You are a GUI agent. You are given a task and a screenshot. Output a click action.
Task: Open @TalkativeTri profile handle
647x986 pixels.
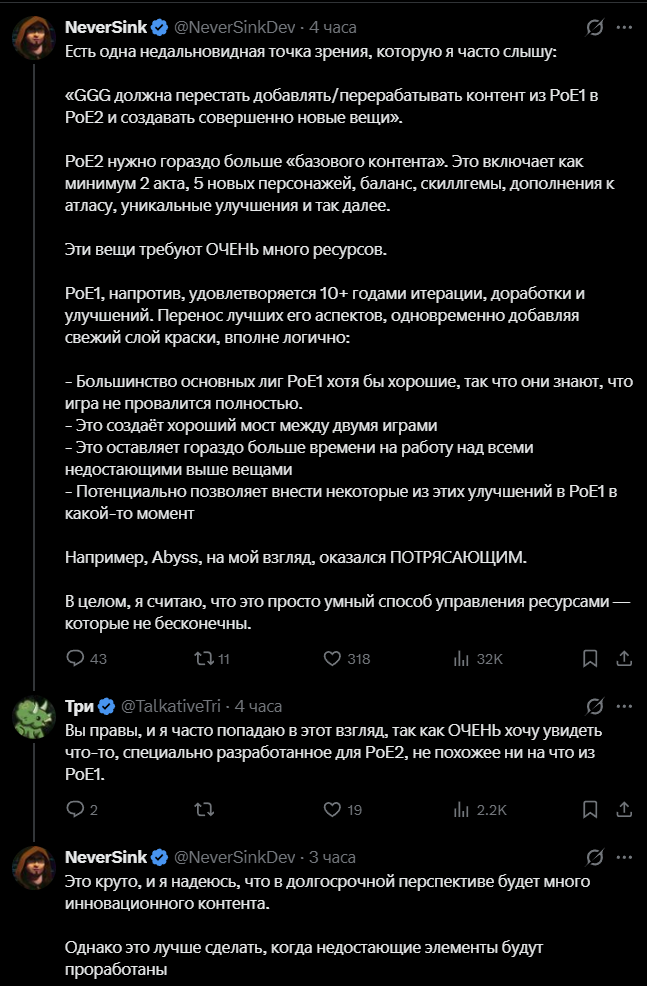tap(170, 706)
